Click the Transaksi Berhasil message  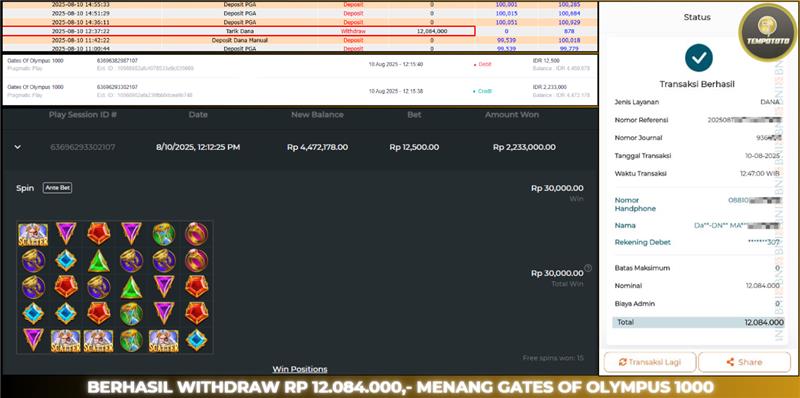click(697, 84)
